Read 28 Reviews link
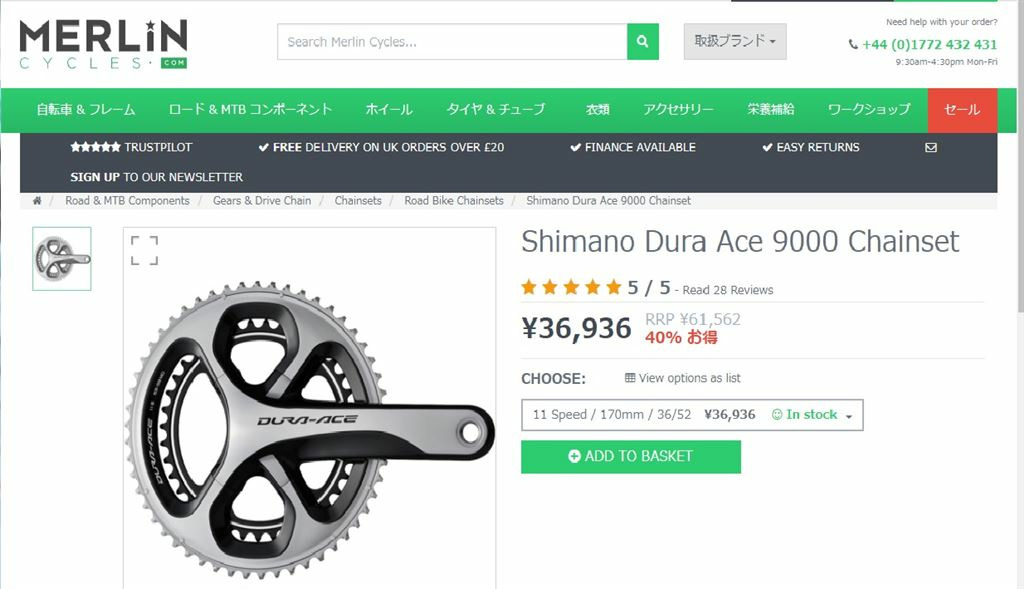The width and height of the screenshot is (1024, 589). 728,290
